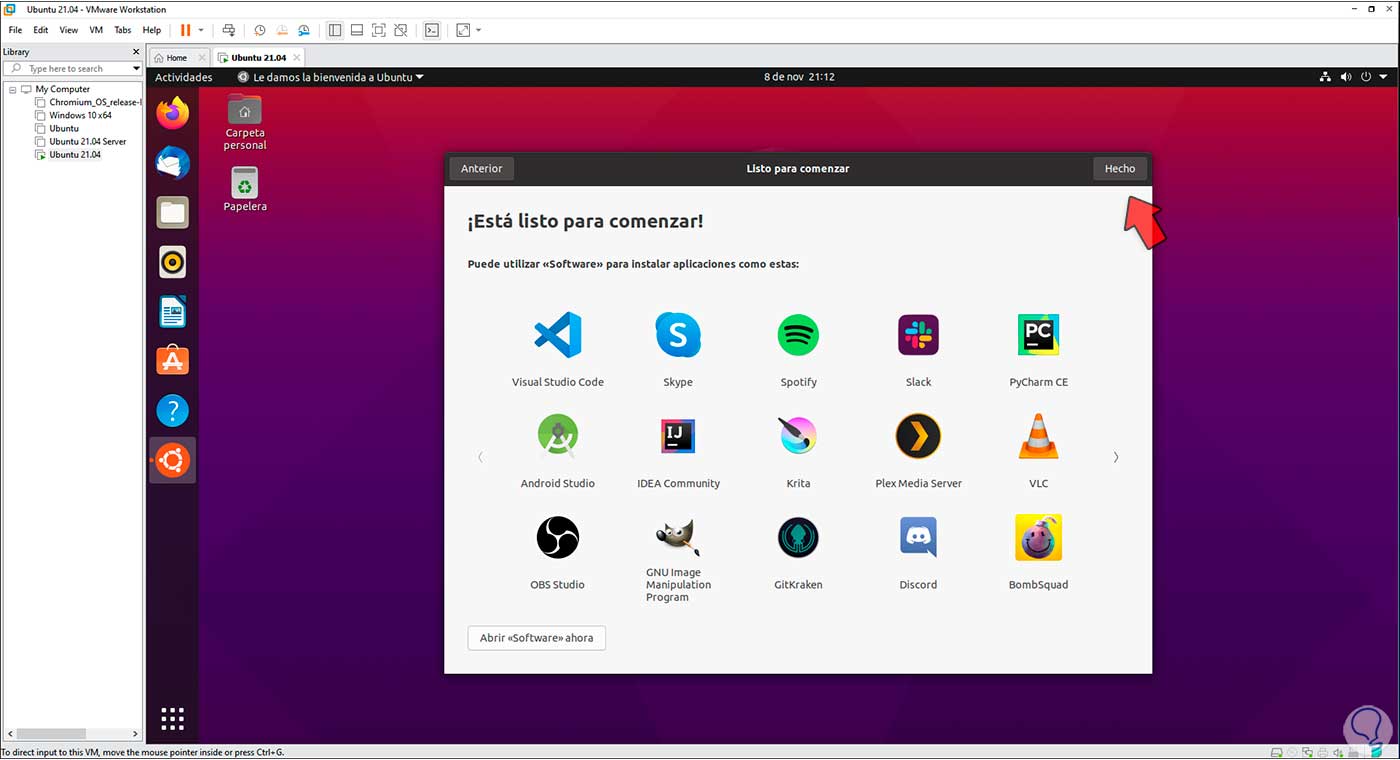Select the IDEA Community app icon
1400x760 pixels.
coord(678,436)
